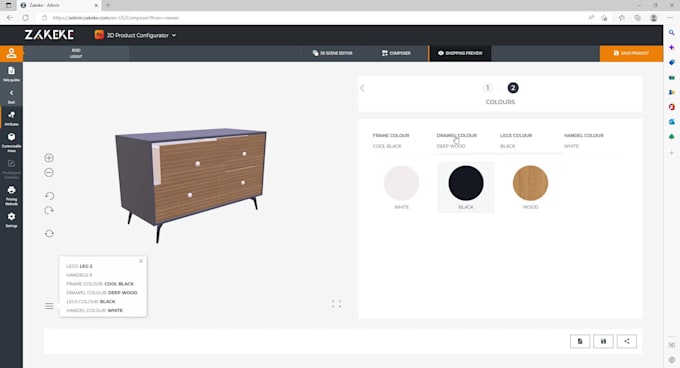Select the Shopping Preview tab

click(x=460, y=53)
